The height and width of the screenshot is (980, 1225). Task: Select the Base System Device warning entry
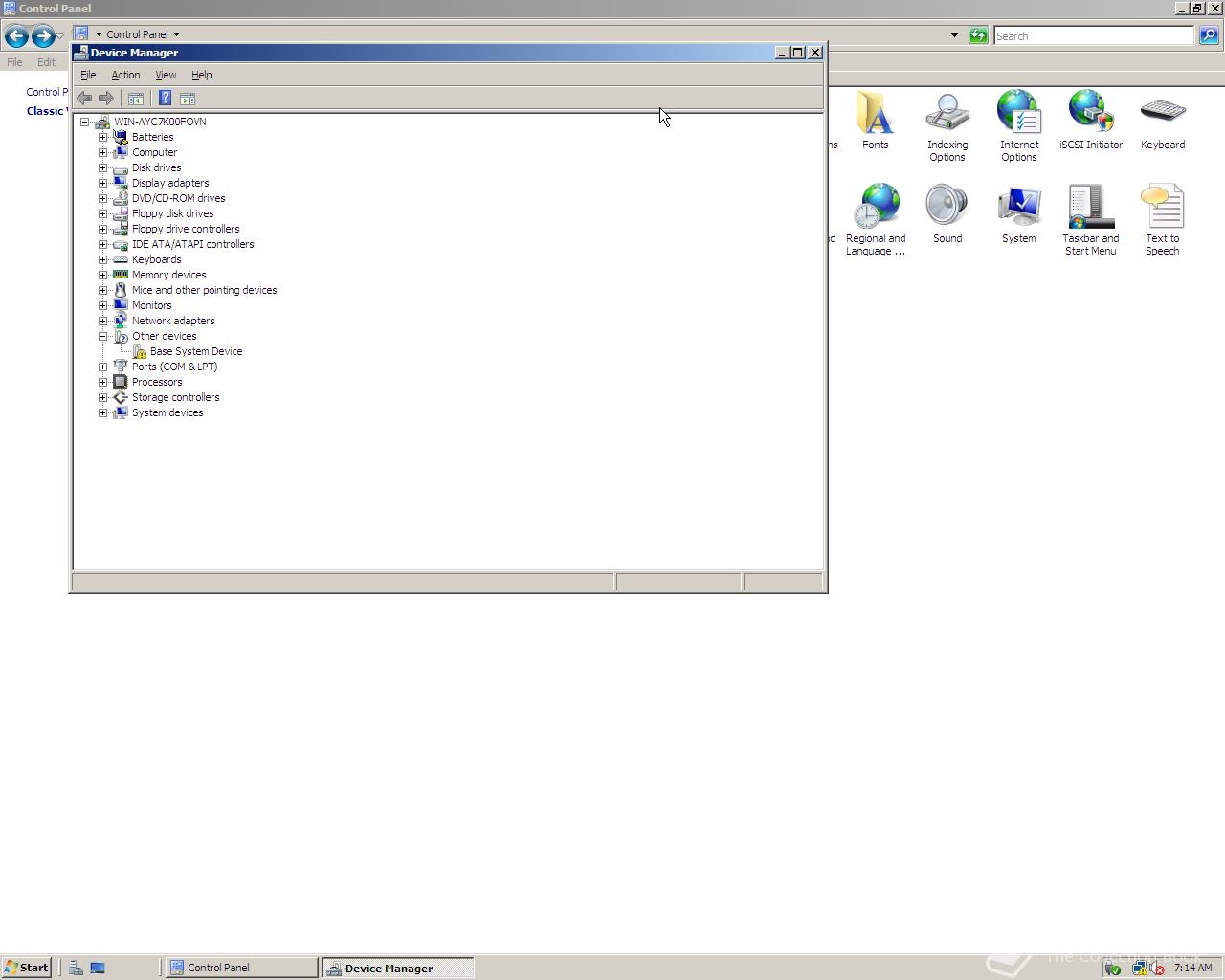(x=195, y=351)
